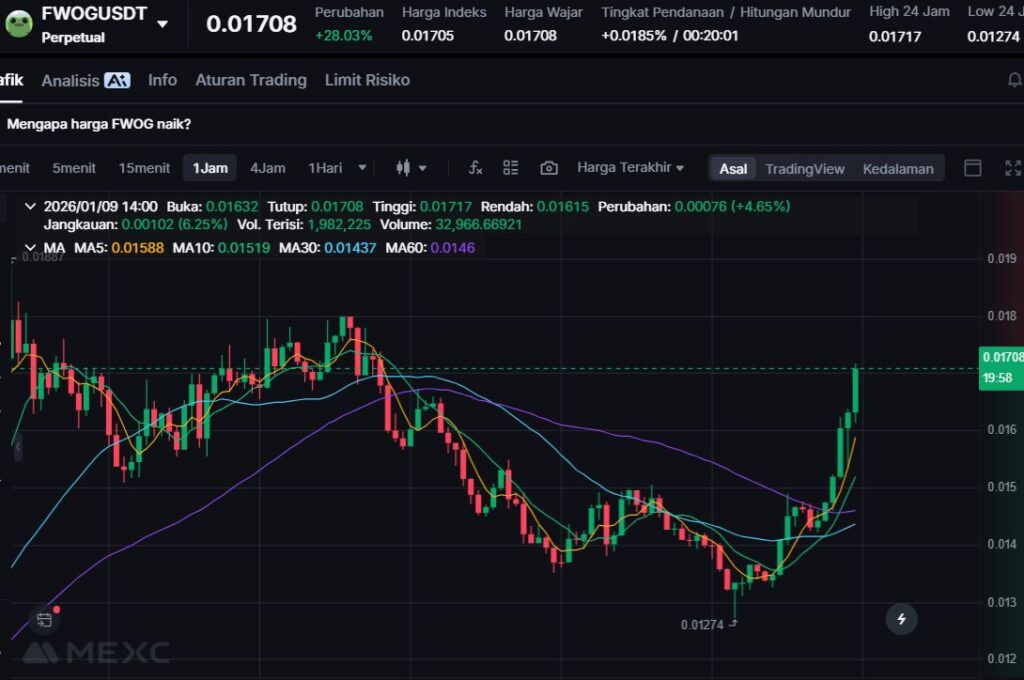Viewport: 1024px width, 680px height.
Task: Switch chart view to Kedalaman
Action: point(898,168)
